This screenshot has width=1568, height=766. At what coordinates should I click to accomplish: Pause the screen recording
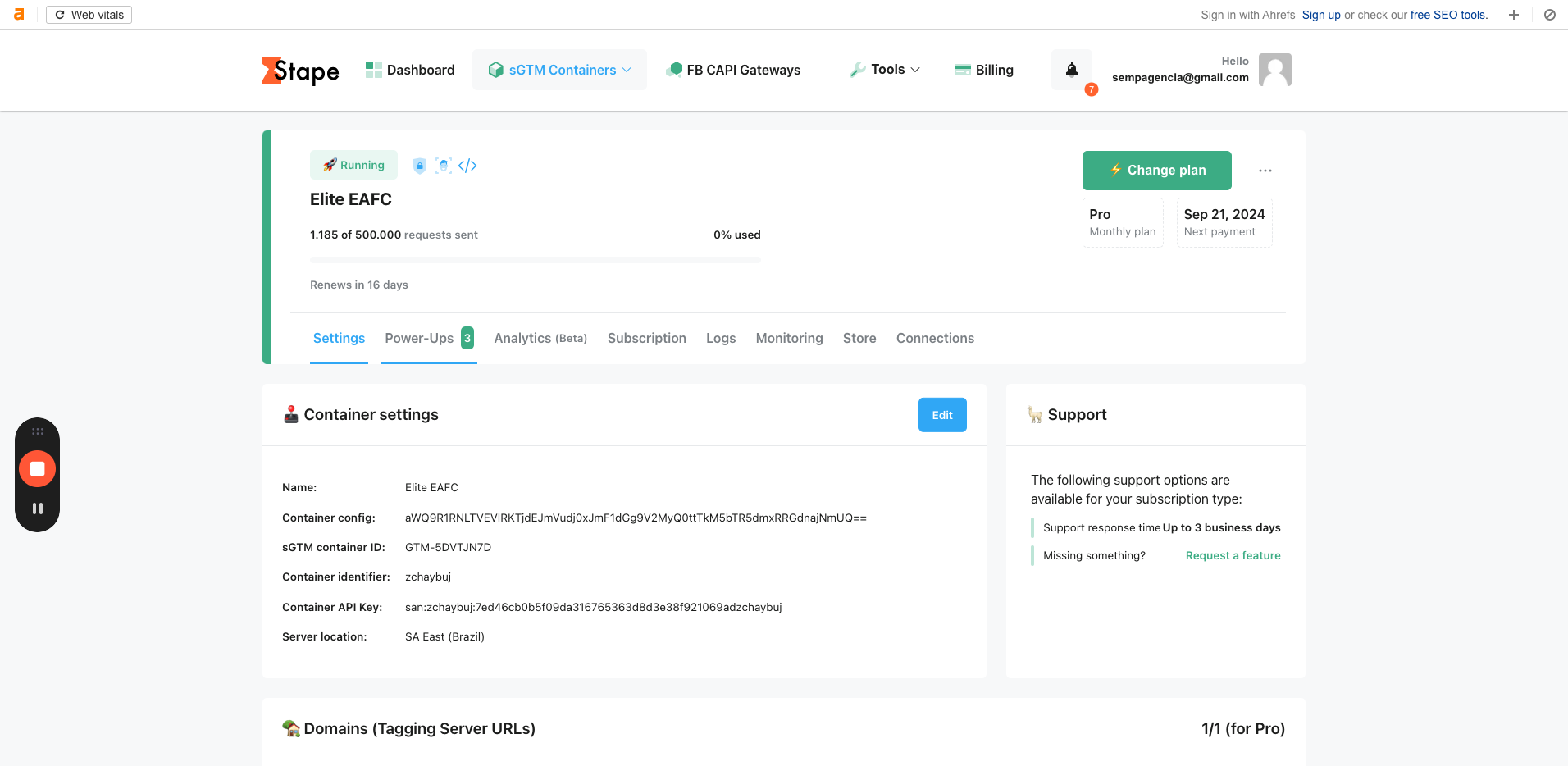(37, 508)
